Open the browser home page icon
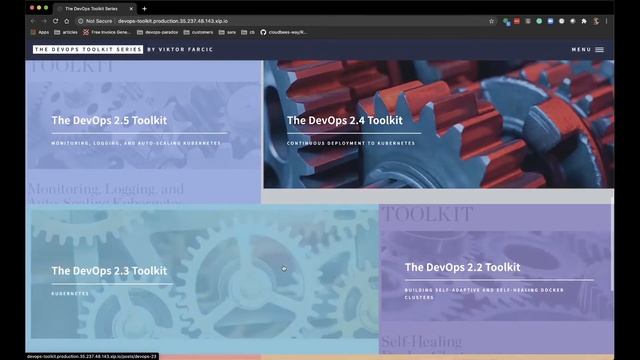The image size is (640, 360). [67, 21]
